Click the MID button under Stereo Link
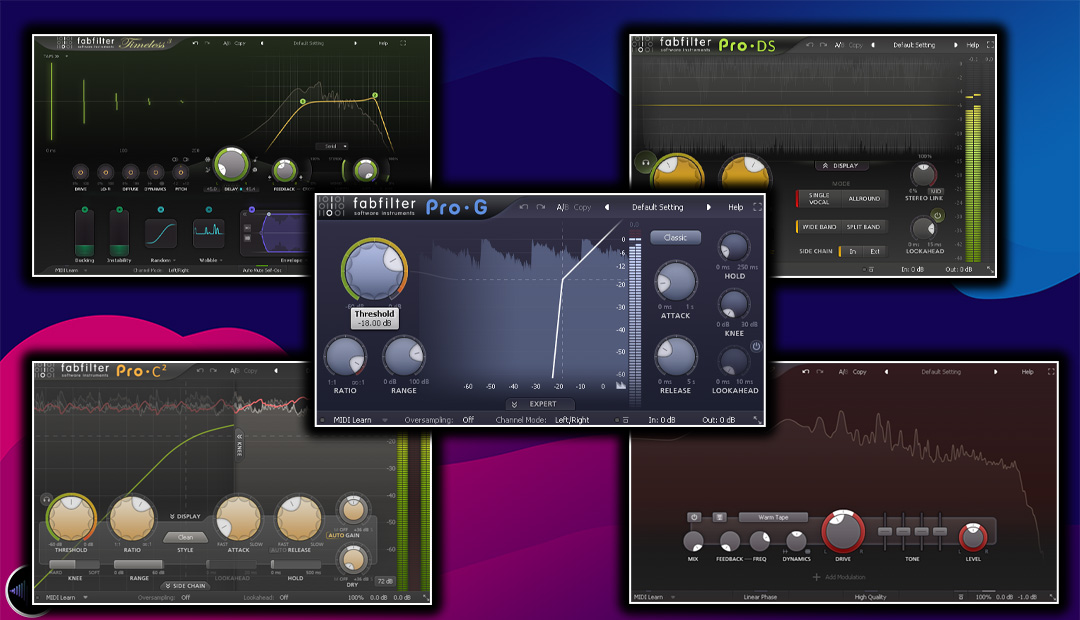 coord(936,191)
